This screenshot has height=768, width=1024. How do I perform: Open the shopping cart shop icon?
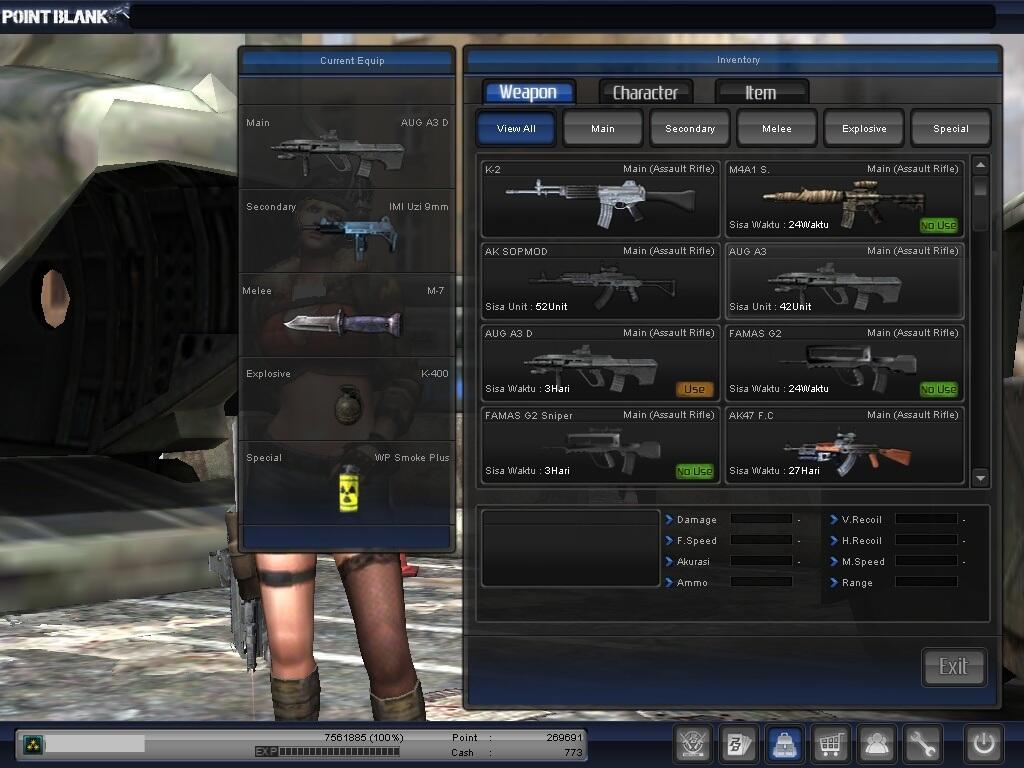pyautogui.click(x=831, y=743)
